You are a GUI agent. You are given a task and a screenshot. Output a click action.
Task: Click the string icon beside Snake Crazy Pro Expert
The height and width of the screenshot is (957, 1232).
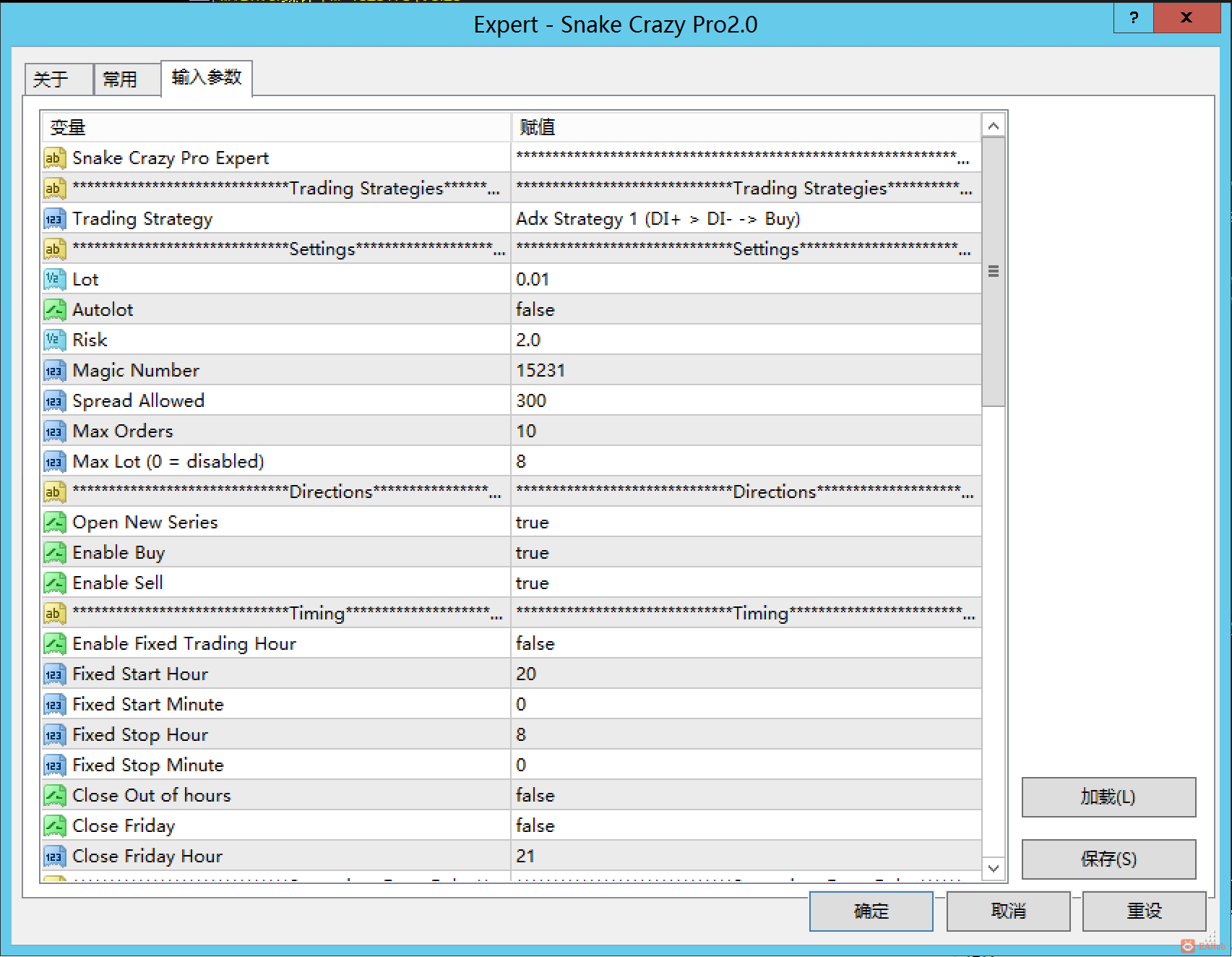tap(55, 158)
